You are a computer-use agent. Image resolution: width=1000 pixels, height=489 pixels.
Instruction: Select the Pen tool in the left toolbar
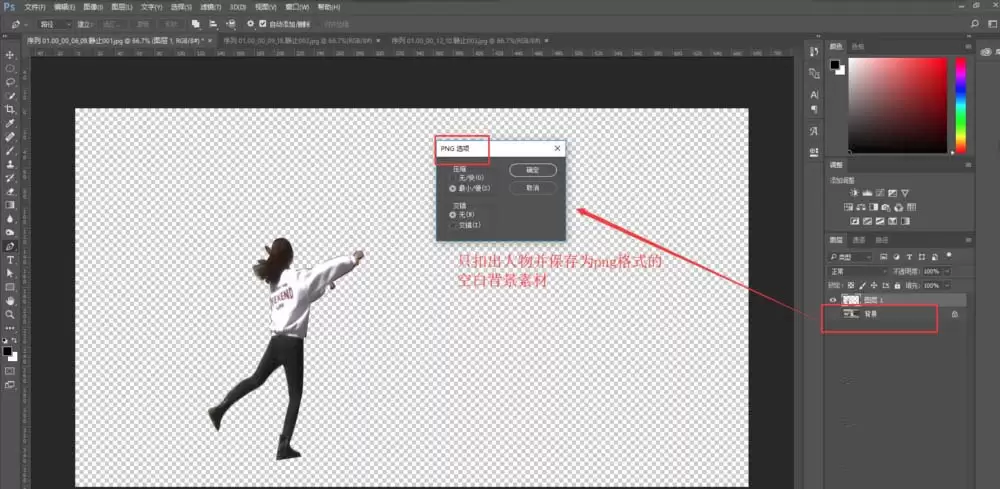[x=10, y=245]
